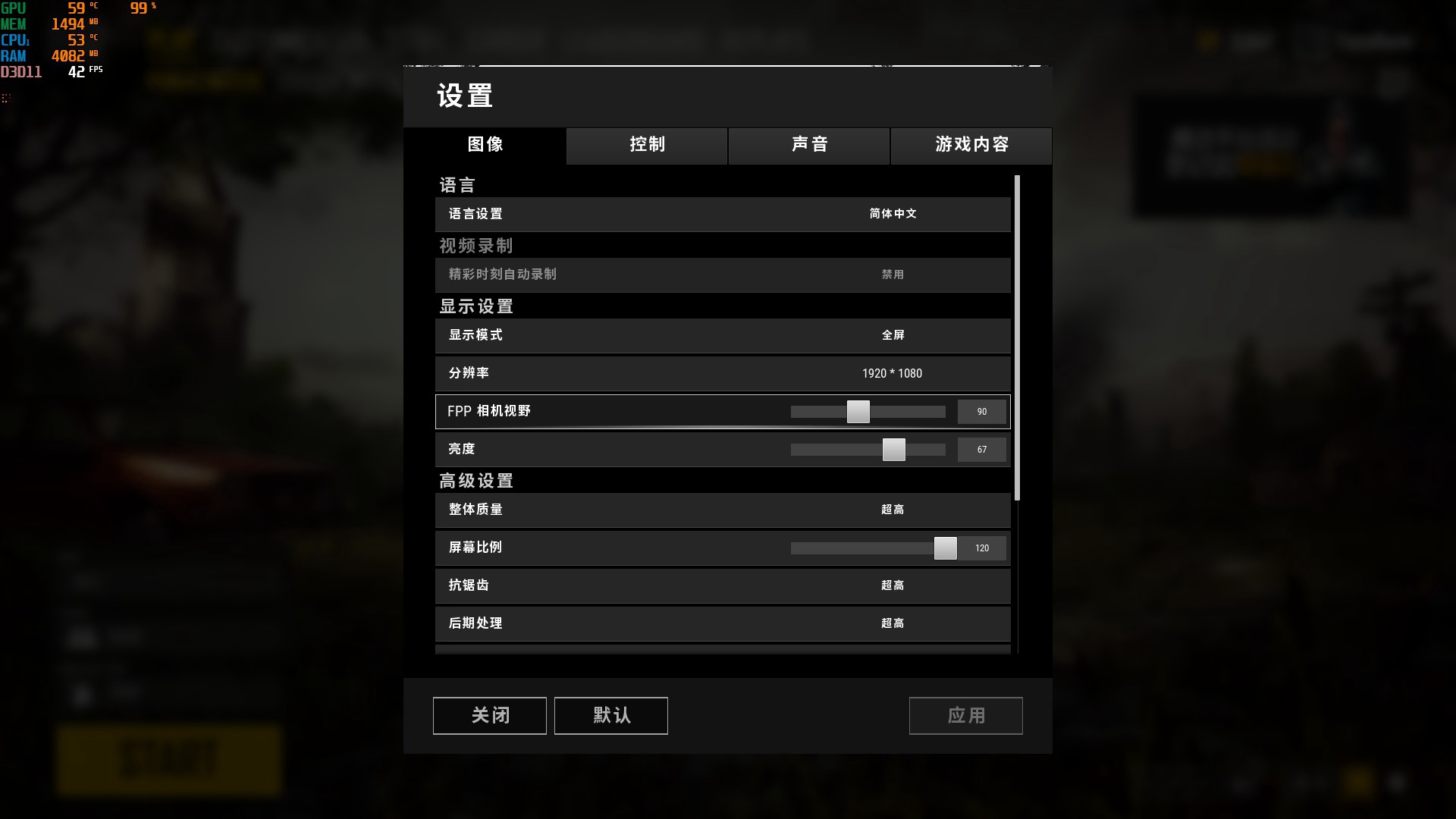Select the 图像 tab

pos(485,146)
